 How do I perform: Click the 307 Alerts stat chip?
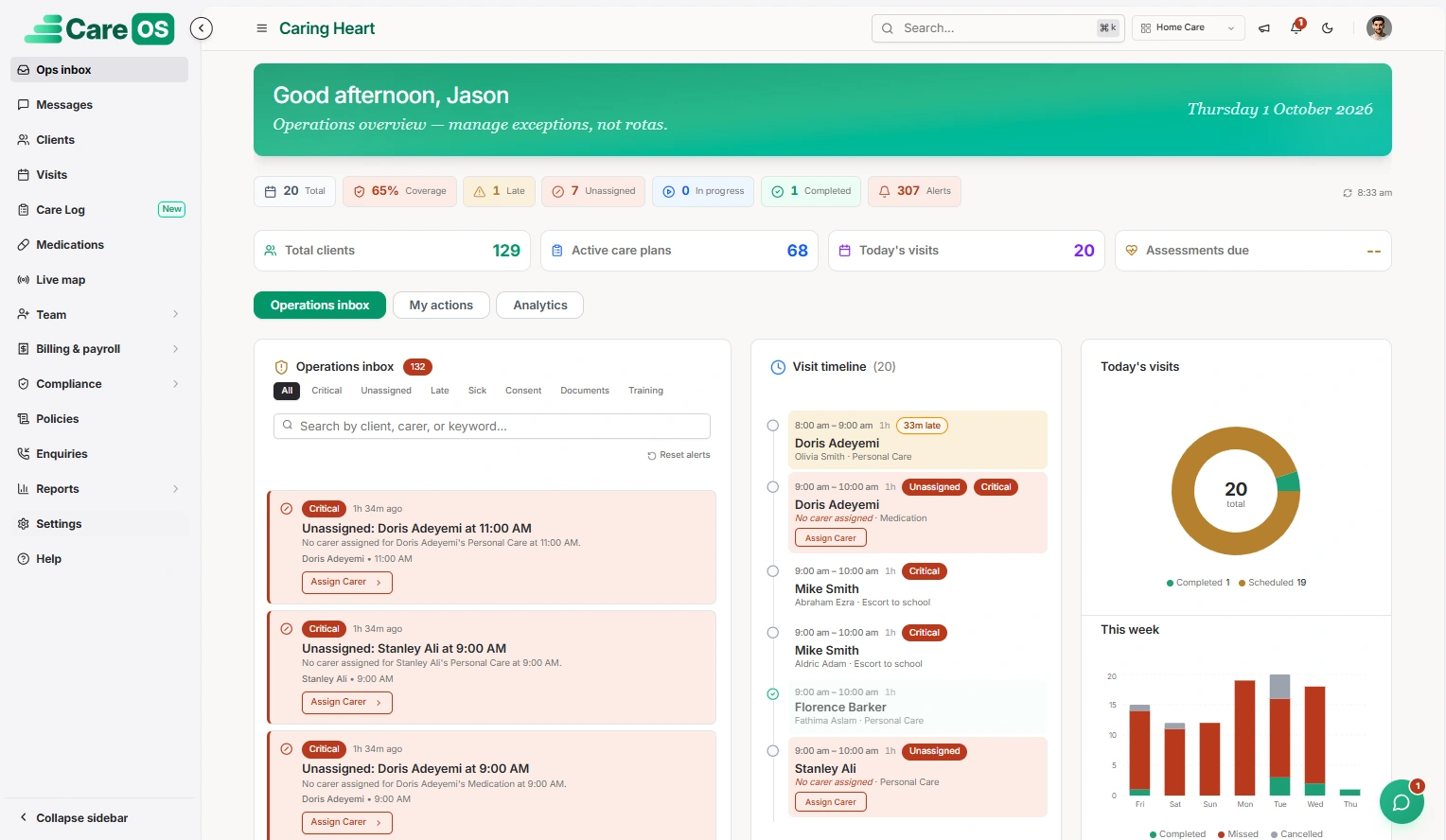click(x=915, y=191)
